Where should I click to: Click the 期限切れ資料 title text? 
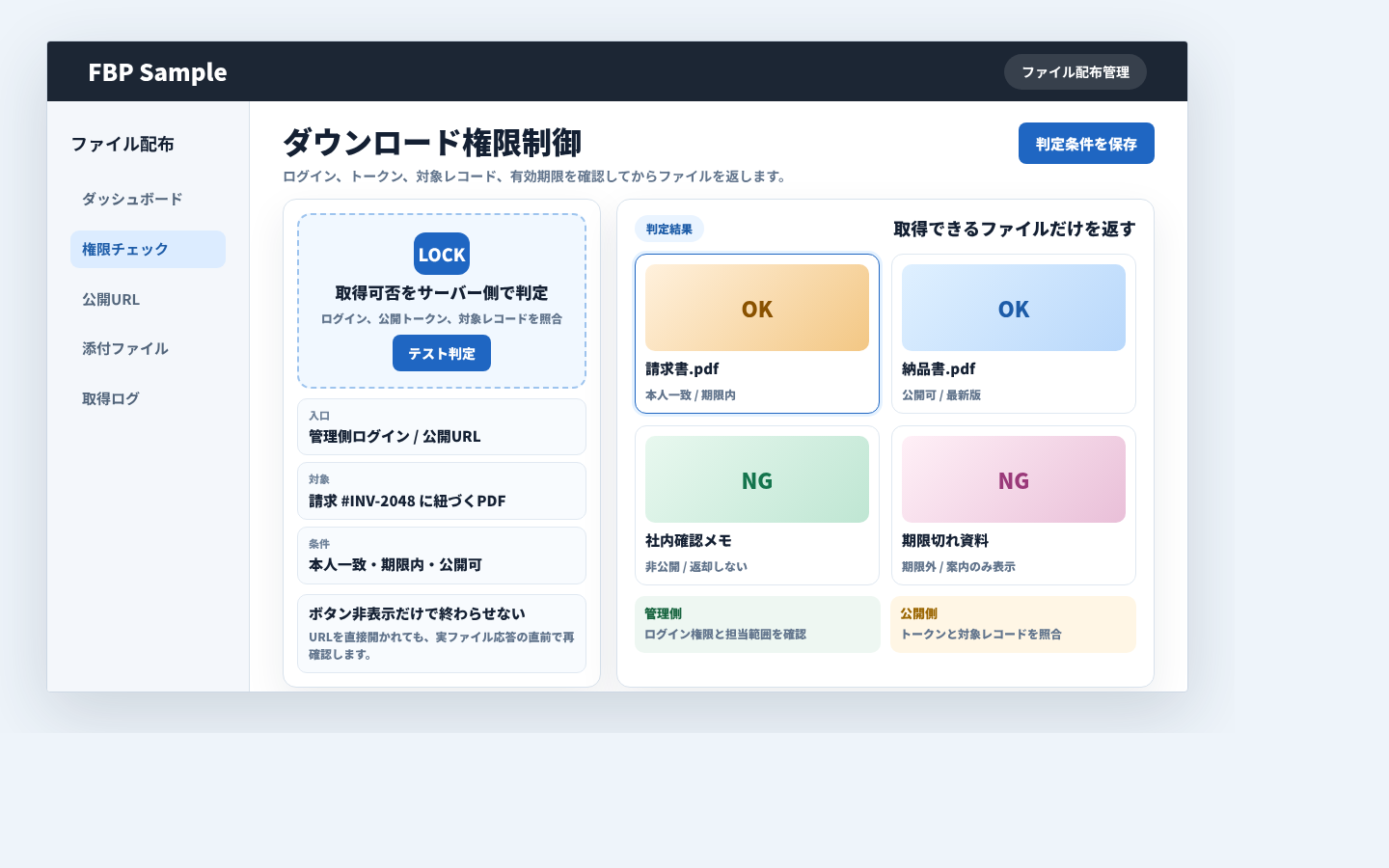coord(945,540)
